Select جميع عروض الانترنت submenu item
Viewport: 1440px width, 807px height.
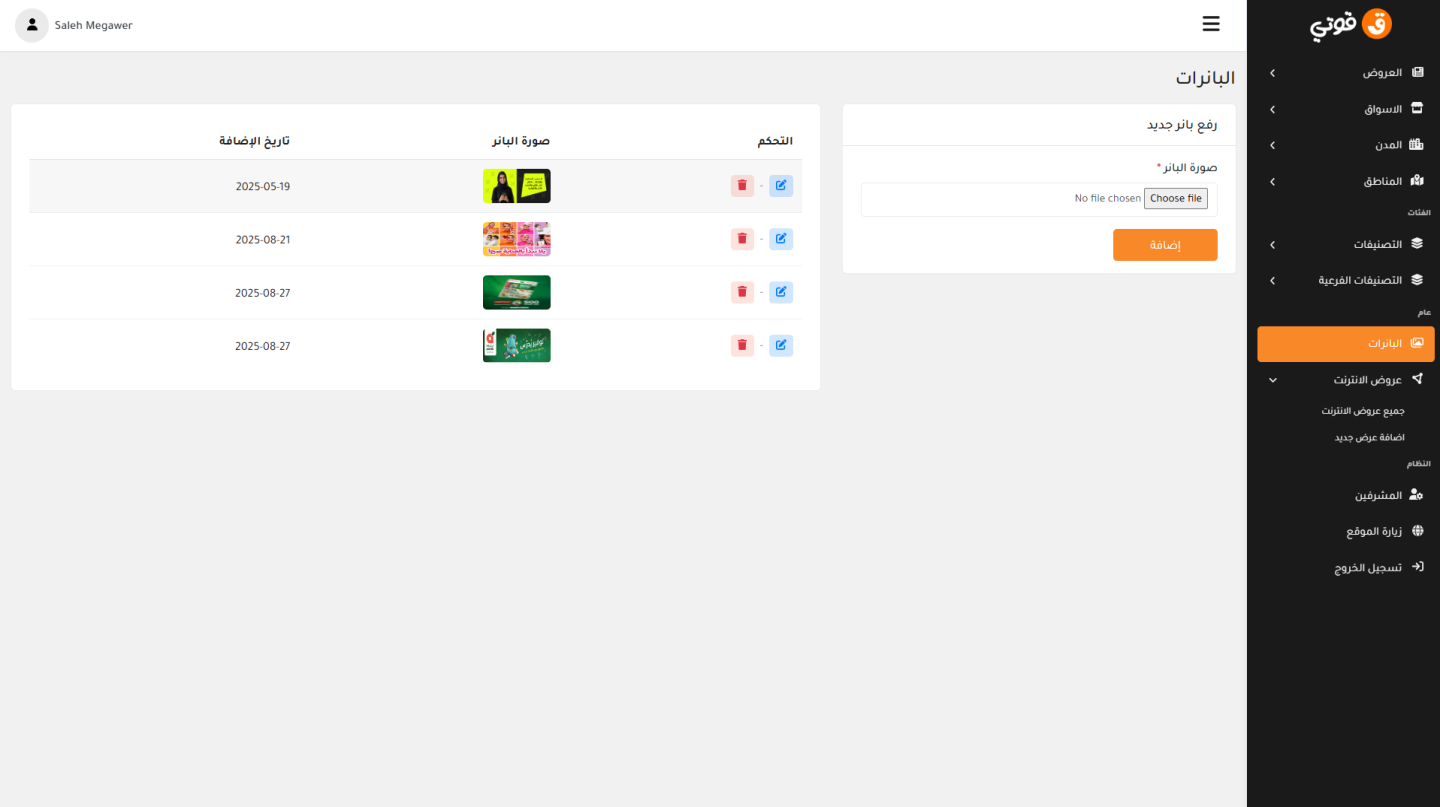coord(1362,411)
